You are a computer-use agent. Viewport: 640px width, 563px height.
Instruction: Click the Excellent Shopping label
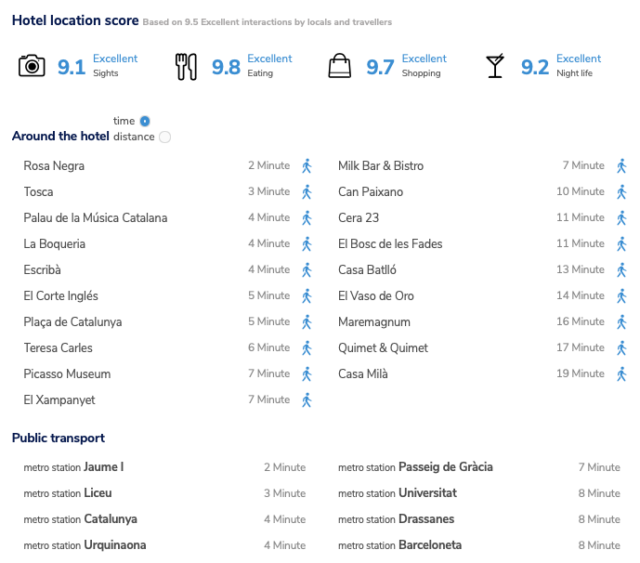[424, 65]
